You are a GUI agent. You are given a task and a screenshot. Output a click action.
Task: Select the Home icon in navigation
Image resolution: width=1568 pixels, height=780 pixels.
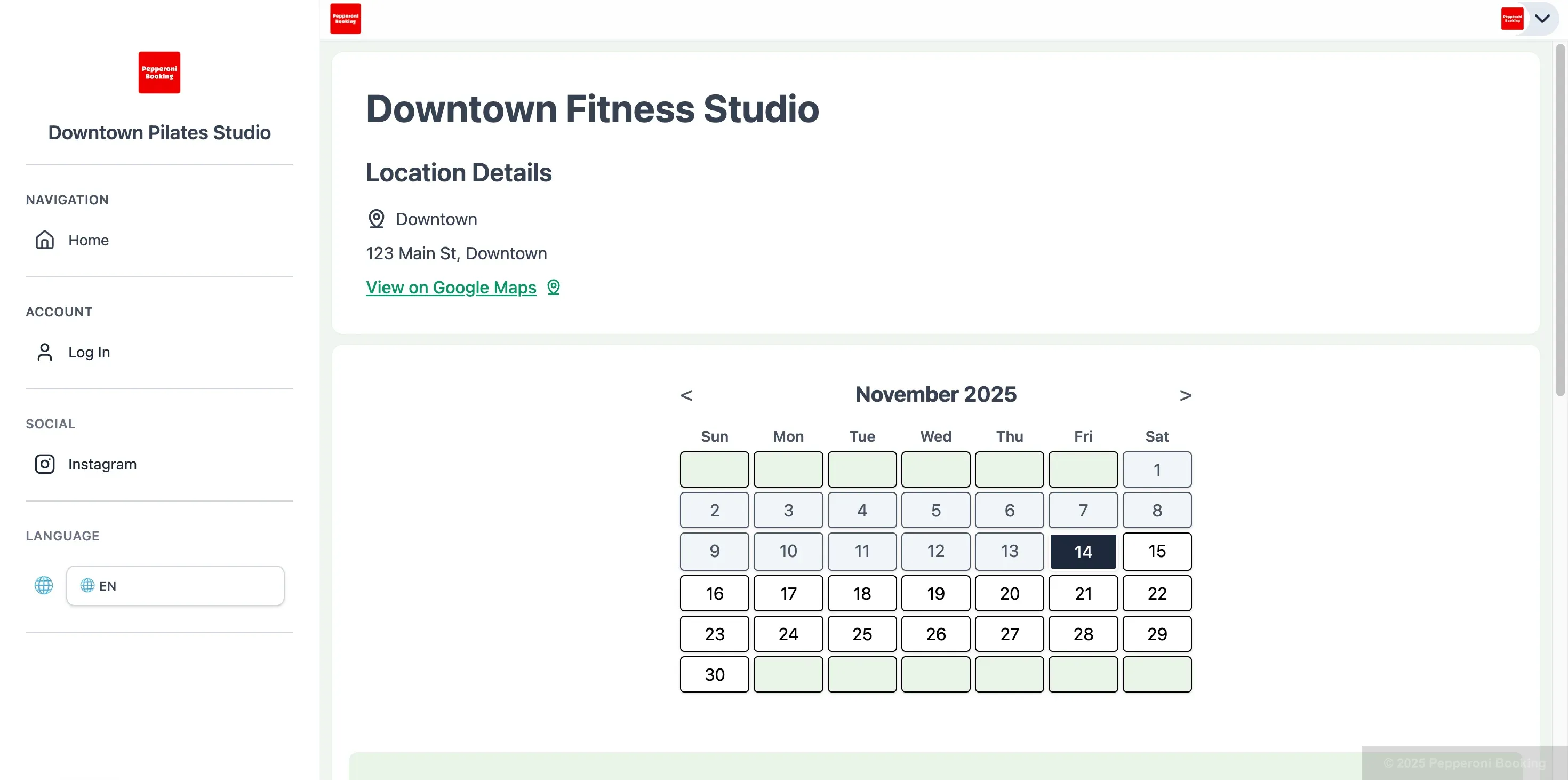(x=44, y=240)
